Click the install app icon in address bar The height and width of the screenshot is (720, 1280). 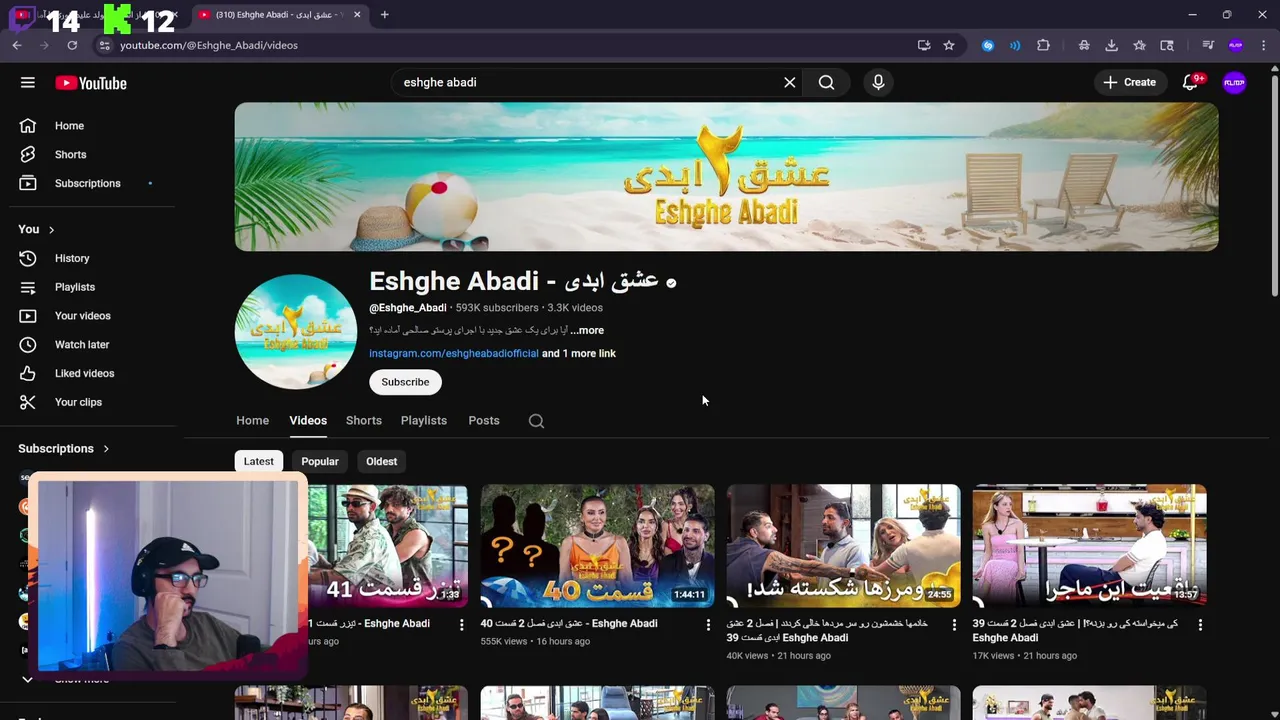[924, 45]
